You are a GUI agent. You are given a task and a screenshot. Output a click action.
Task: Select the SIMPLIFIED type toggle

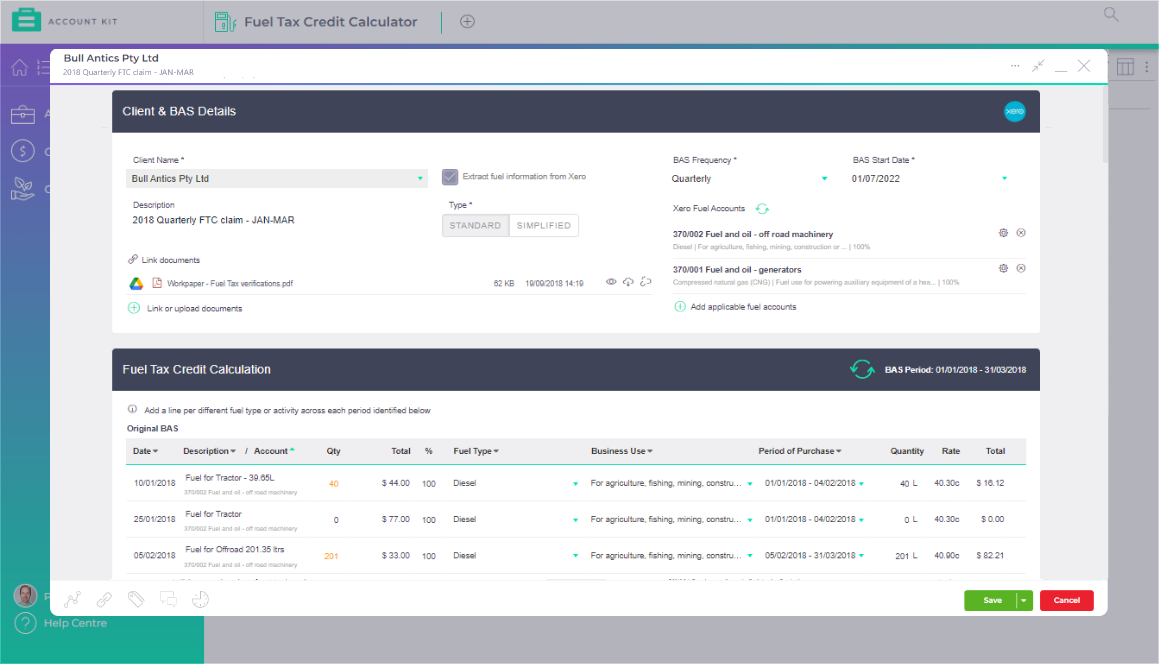click(543, 225)
